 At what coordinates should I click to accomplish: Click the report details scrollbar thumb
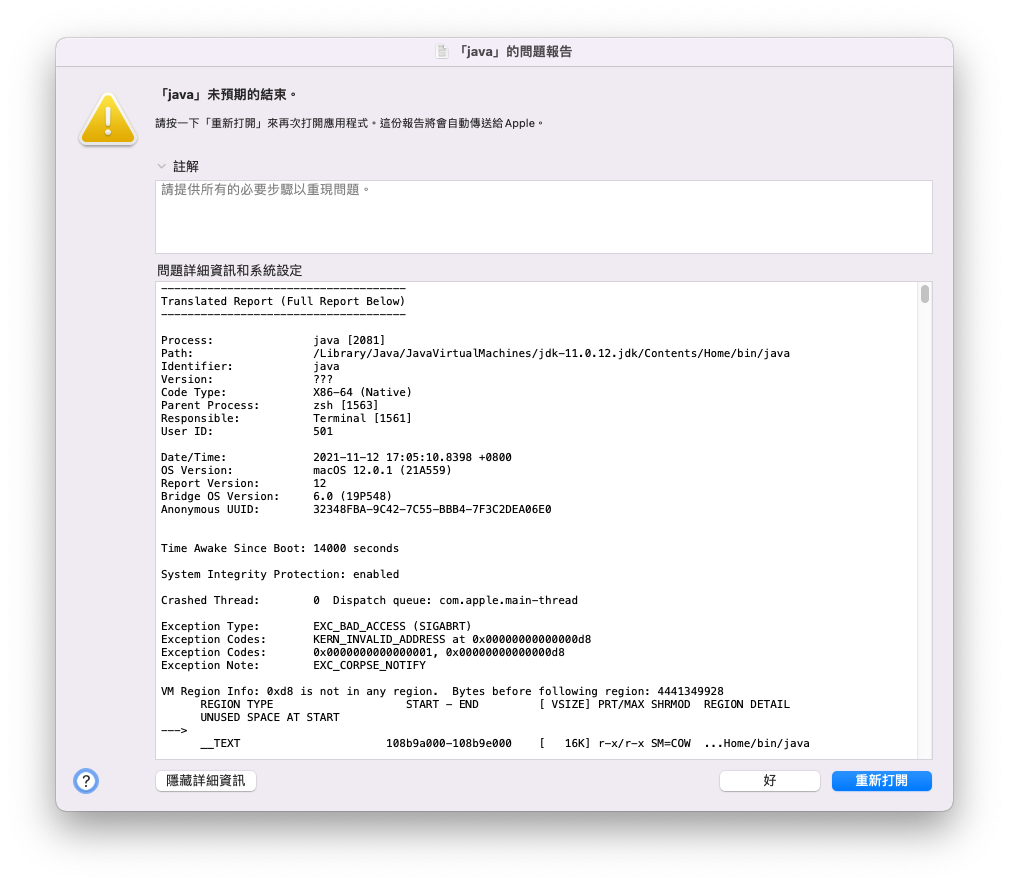[925, 294]
